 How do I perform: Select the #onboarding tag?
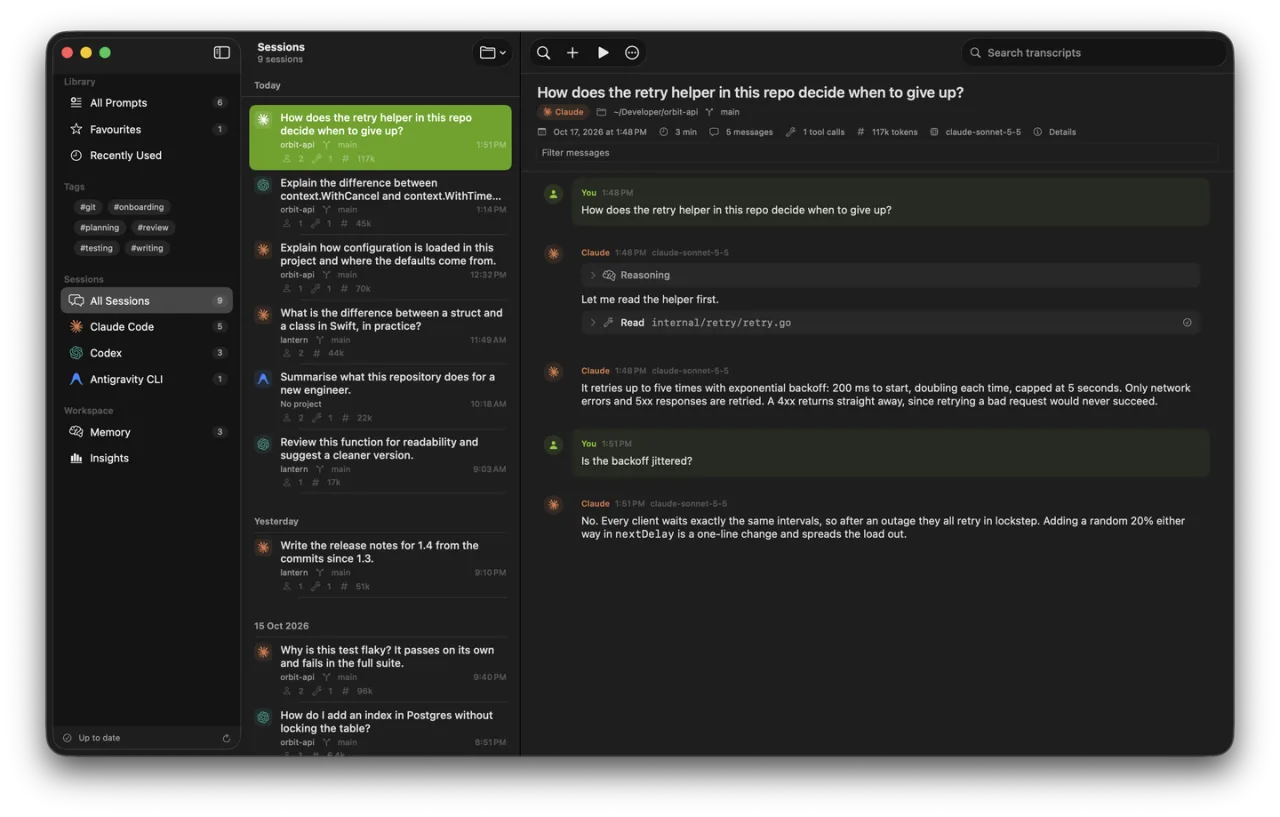[139, 207]
